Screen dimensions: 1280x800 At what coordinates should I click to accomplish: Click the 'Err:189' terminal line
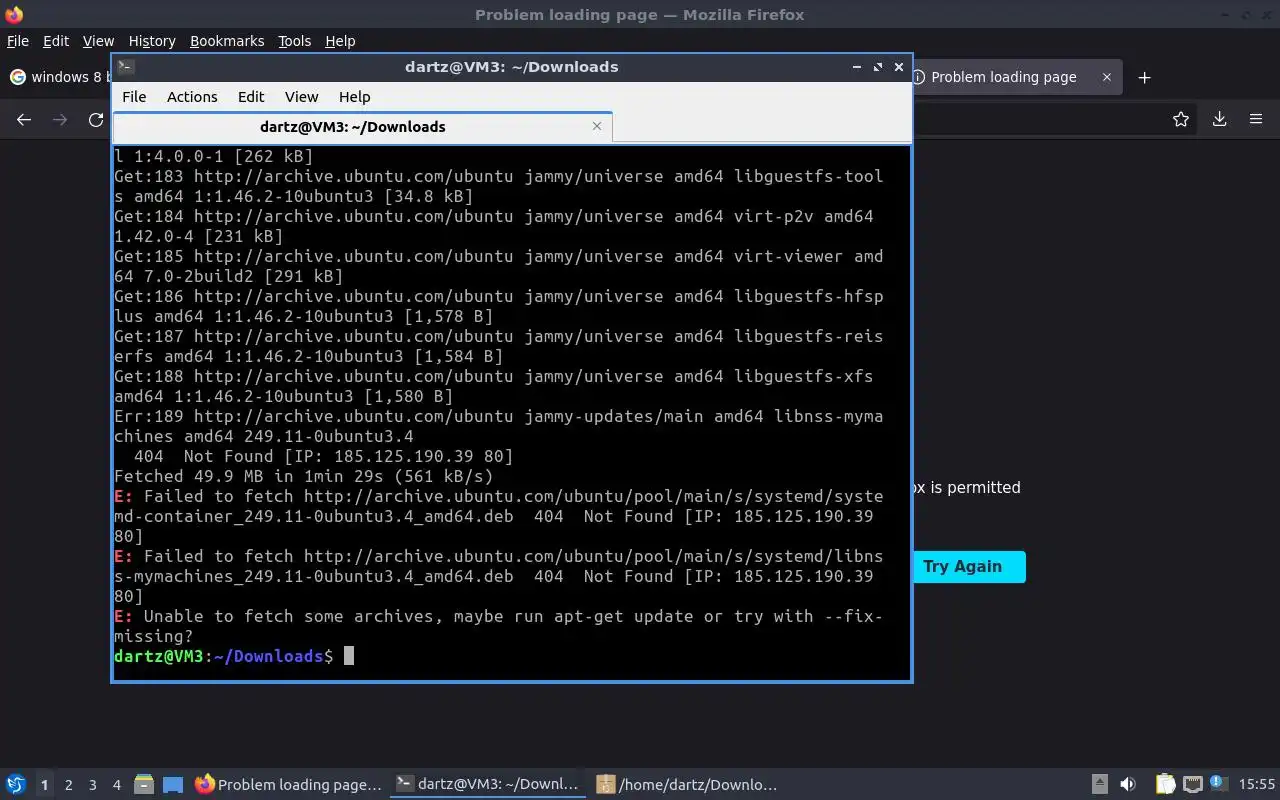(x=498, y=426)
